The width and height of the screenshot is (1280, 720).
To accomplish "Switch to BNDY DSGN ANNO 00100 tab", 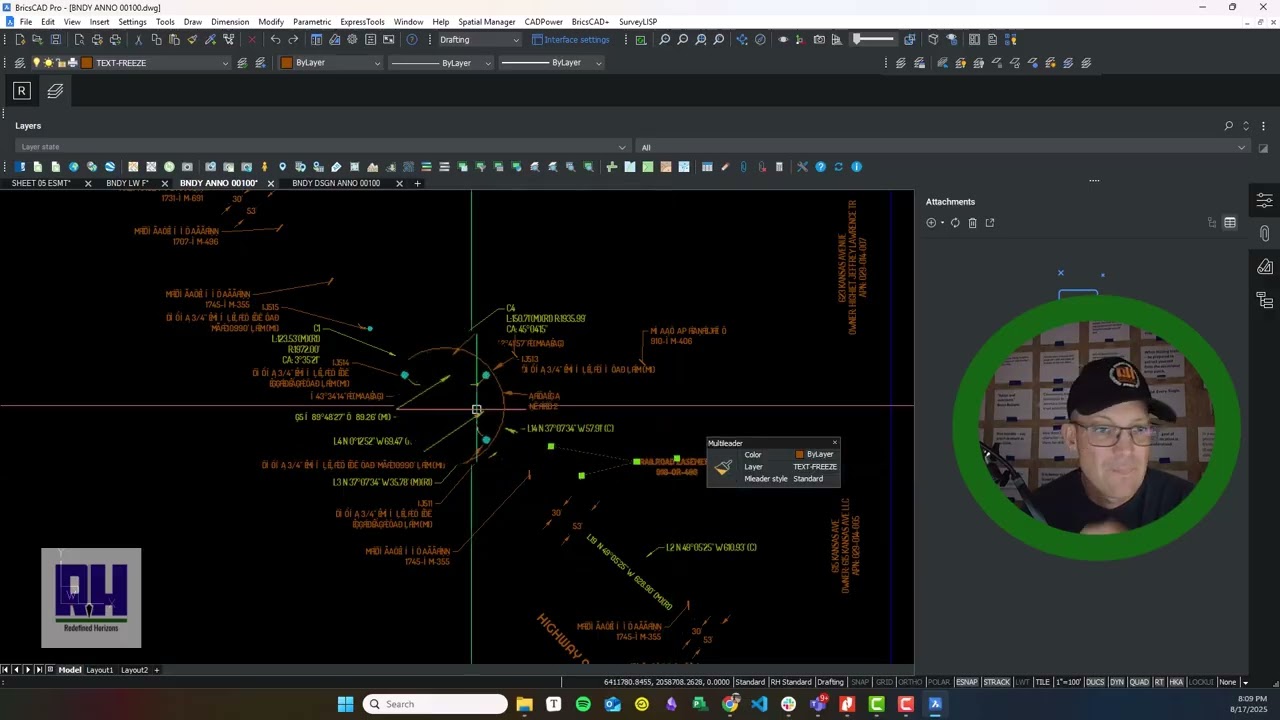I will 336,184.
